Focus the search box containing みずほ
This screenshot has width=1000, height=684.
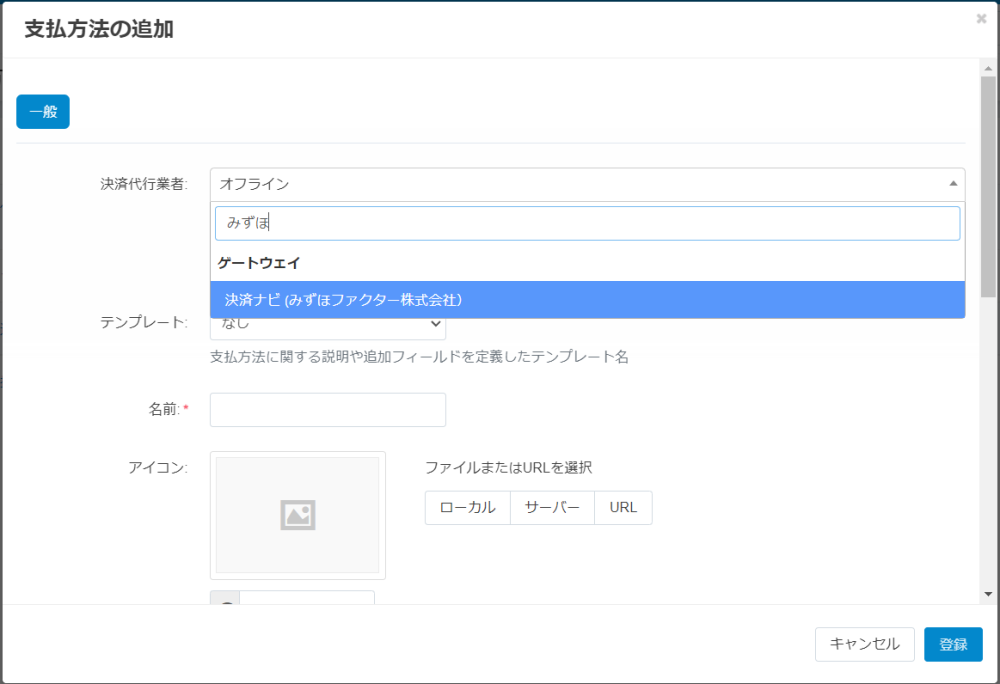[x=587, y=223]
